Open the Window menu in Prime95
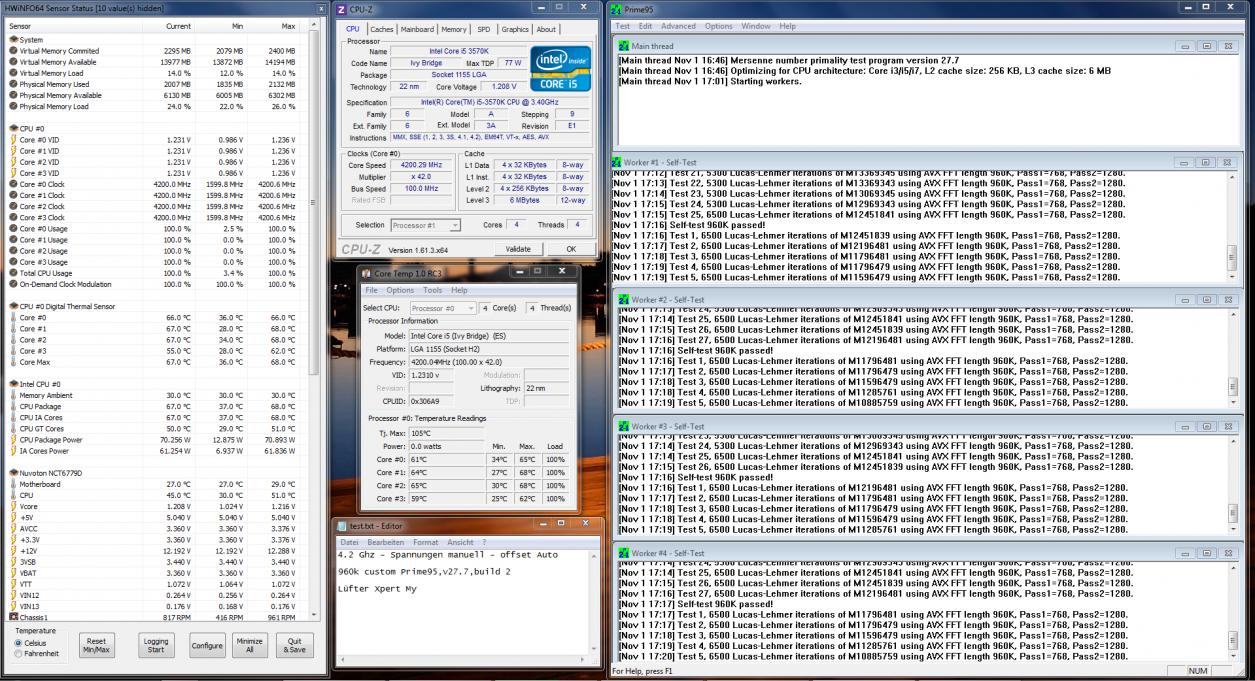 tap(756, 26)
